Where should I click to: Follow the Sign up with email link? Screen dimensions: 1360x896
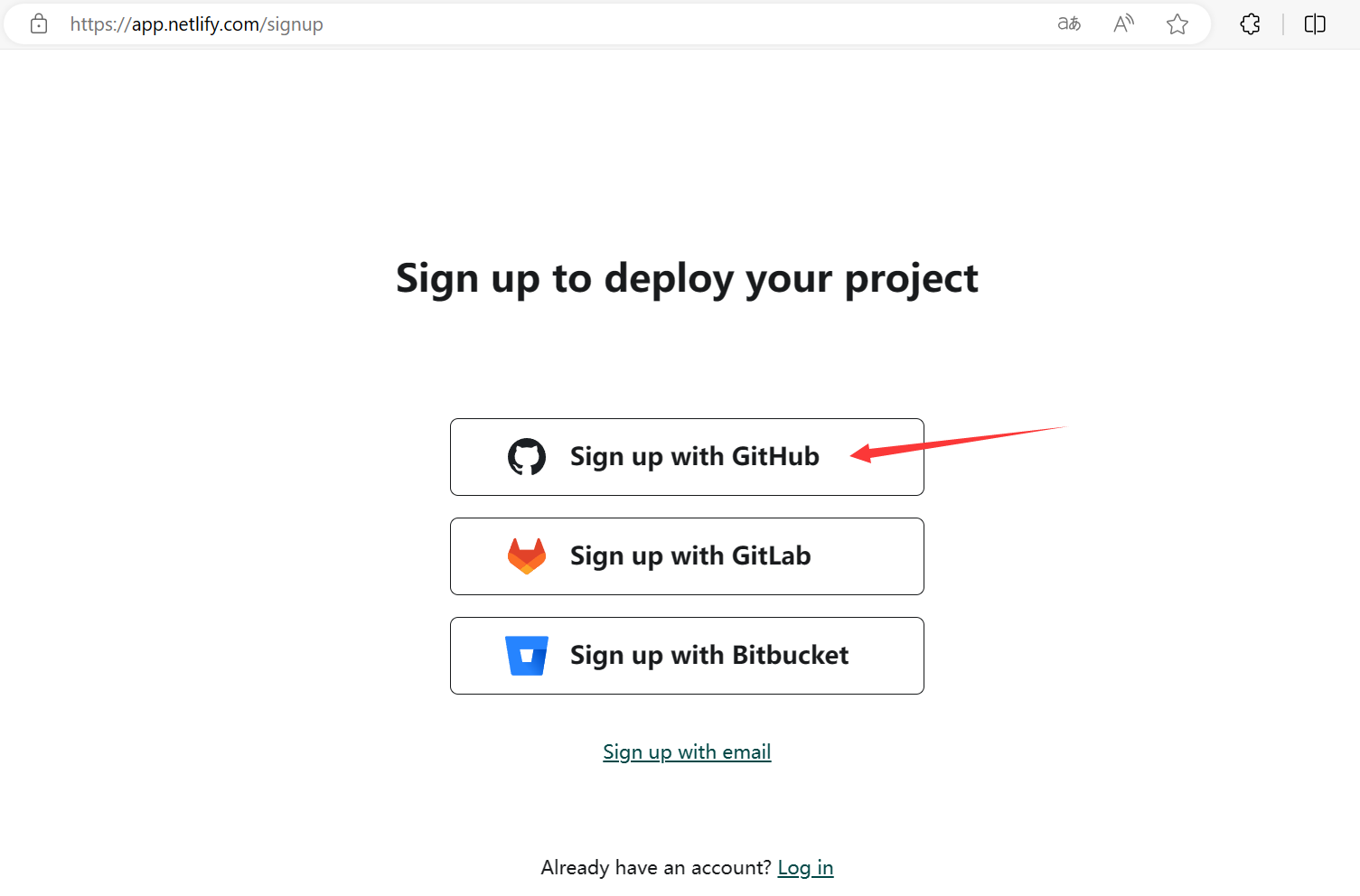point(687,751)
